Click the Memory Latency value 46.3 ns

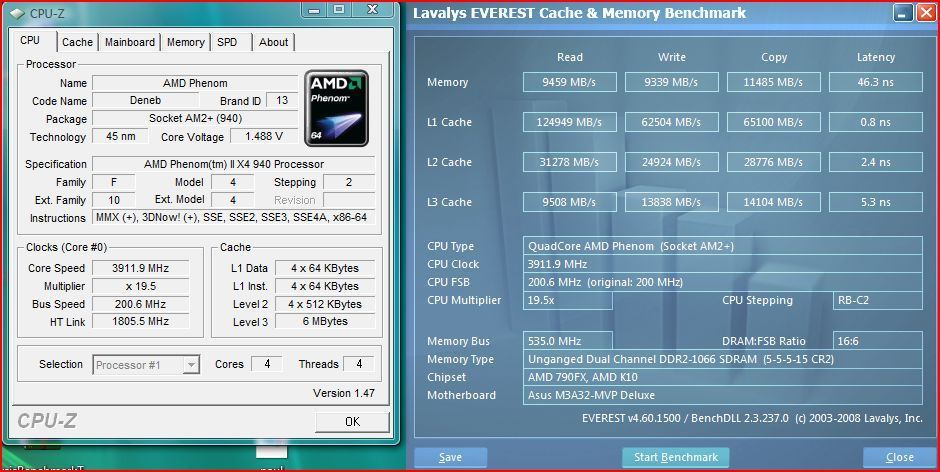[x=876, y=82]
